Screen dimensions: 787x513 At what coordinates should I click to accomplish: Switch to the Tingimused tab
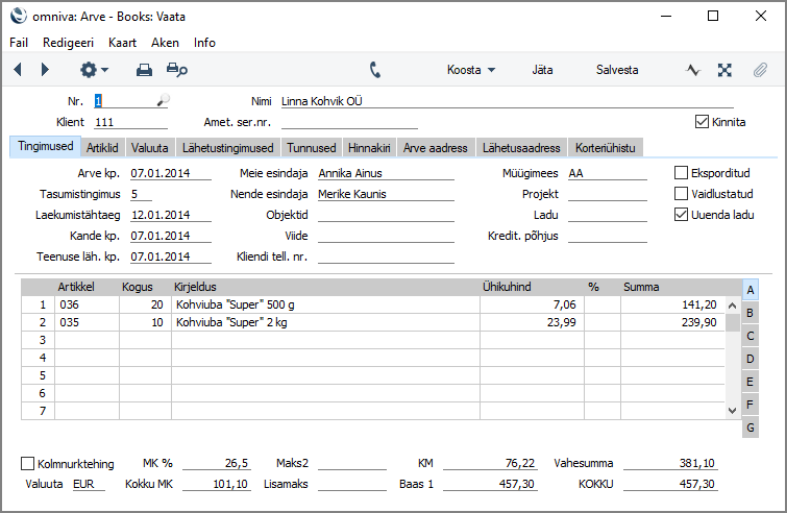coord(45,147)
